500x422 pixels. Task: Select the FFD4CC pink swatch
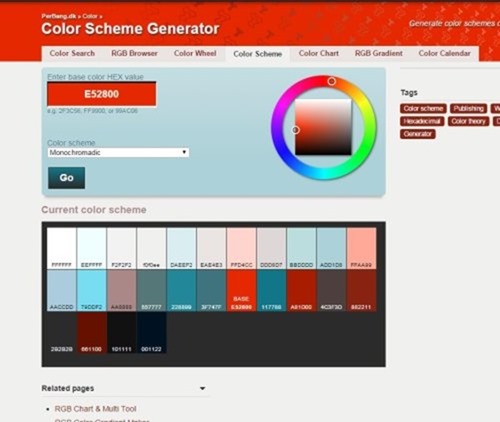[x=241, y=248]
